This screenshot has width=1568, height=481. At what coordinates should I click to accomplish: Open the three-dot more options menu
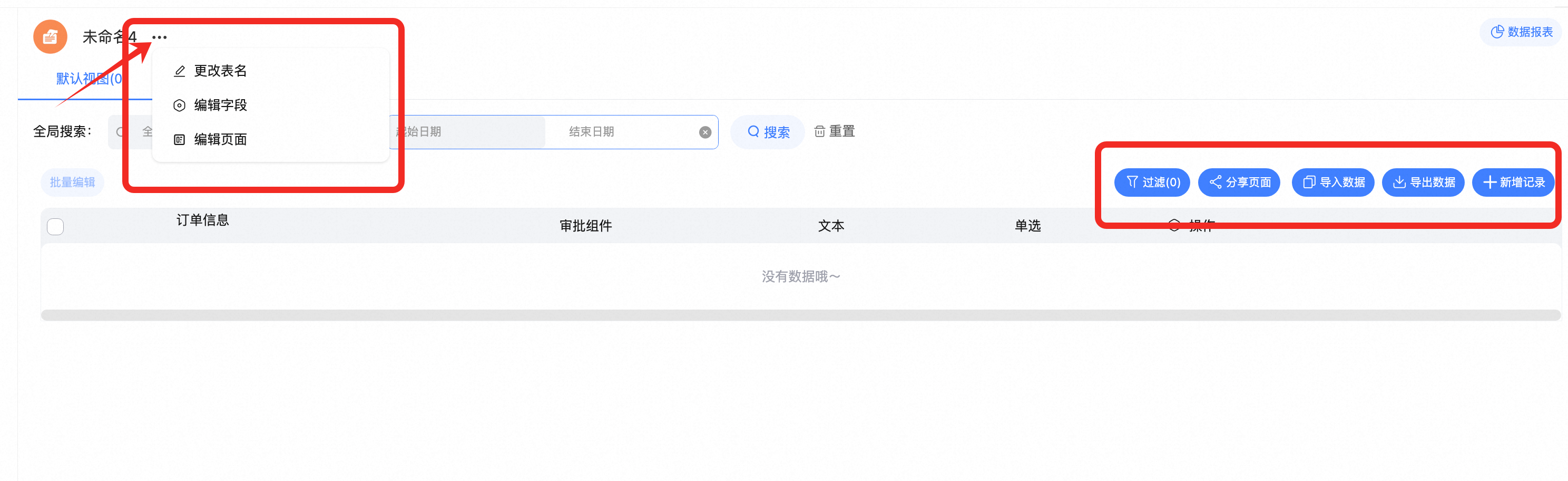point(160,37)
